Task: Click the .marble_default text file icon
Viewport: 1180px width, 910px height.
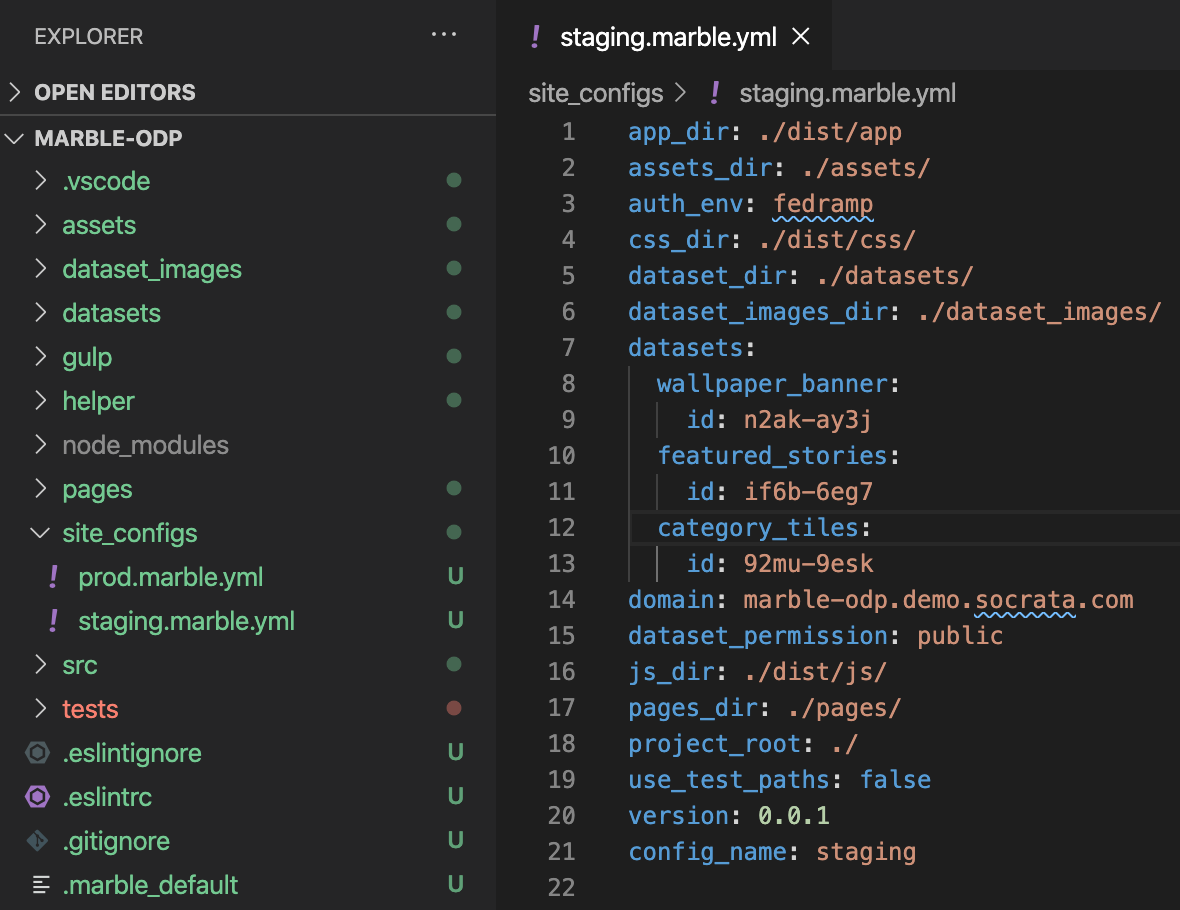Action: pos(41,885)
